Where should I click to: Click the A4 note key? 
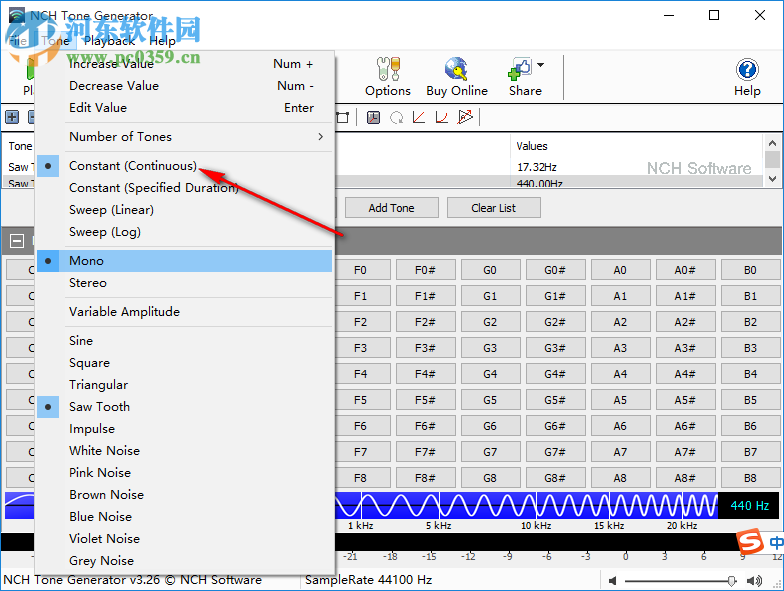tap(620, 374)
